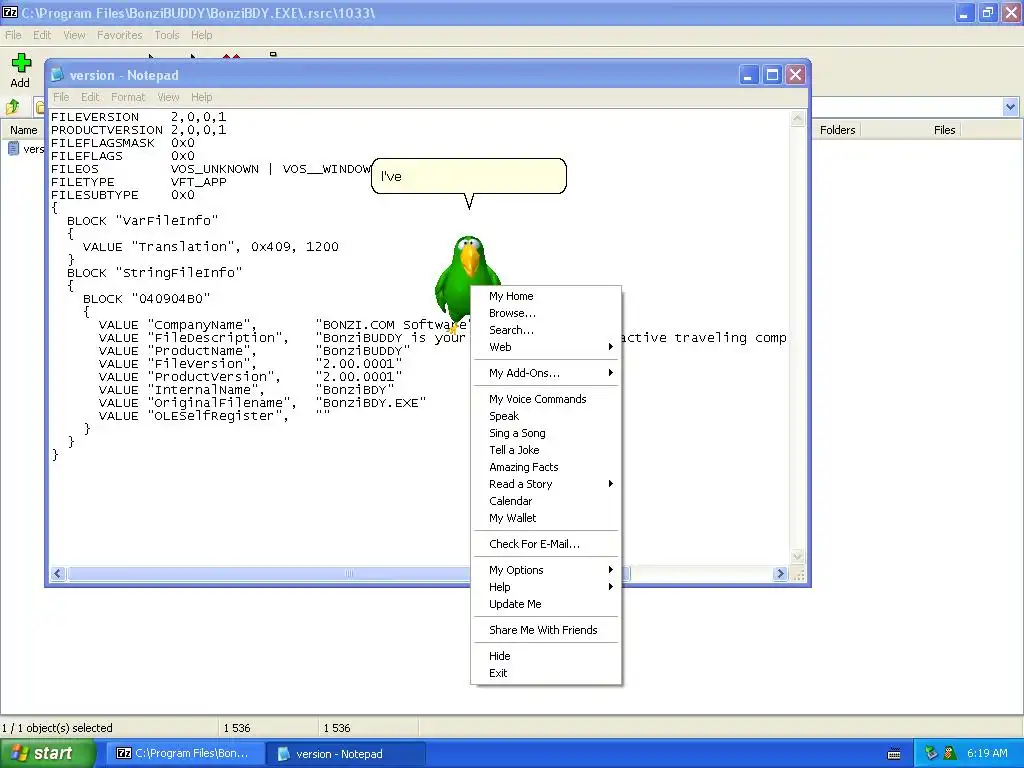1024x768 pixels.
Task: Choose Browse... from the parrot menu
Action: click(546, 313)
